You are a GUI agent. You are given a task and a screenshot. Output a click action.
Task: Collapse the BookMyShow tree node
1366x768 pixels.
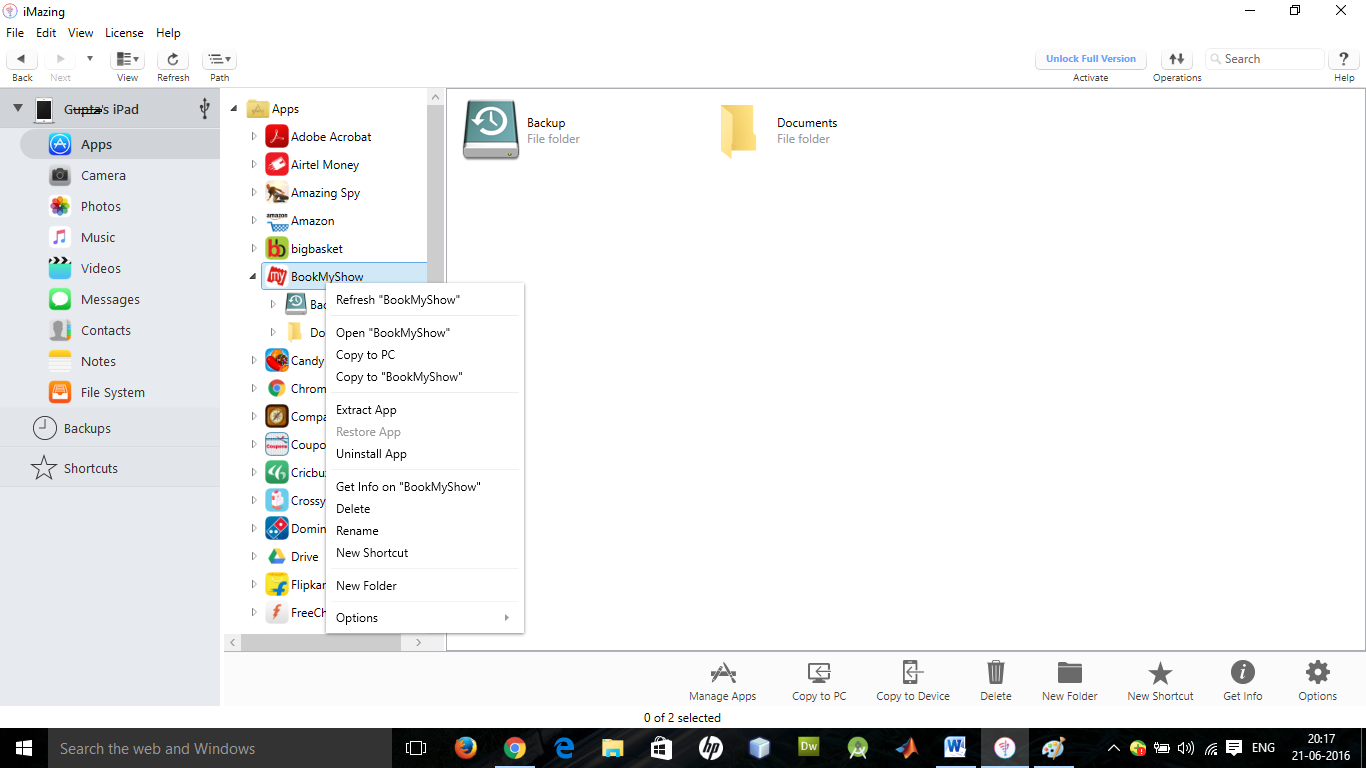point(253,277)
